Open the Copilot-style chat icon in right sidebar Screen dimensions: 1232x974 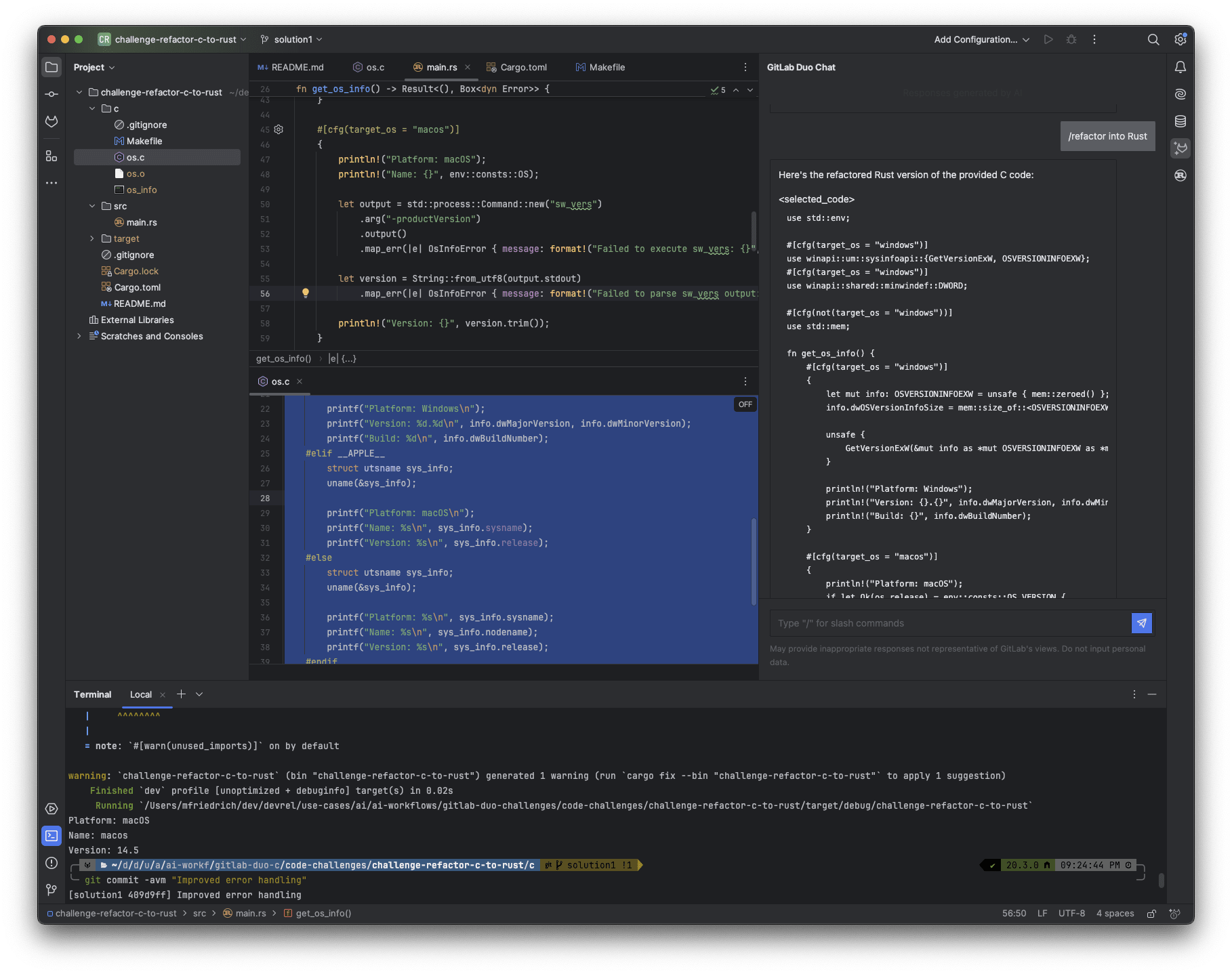tap(1180, 175)
